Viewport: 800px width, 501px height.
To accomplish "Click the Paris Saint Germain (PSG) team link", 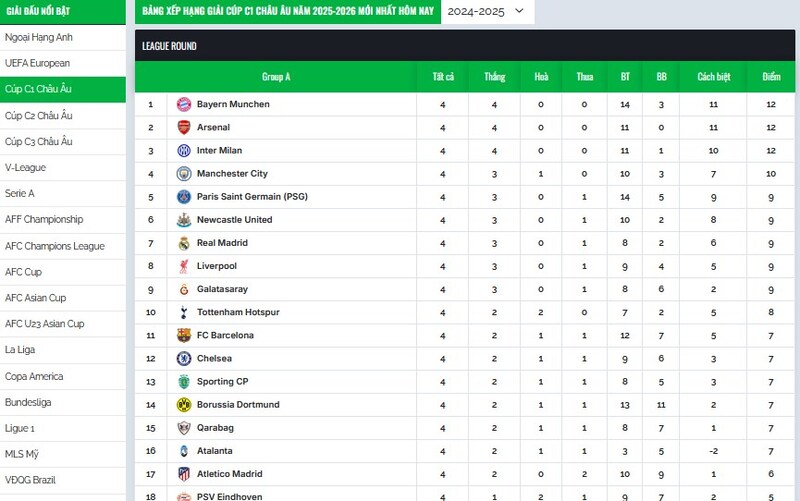I will click(252, 197).
